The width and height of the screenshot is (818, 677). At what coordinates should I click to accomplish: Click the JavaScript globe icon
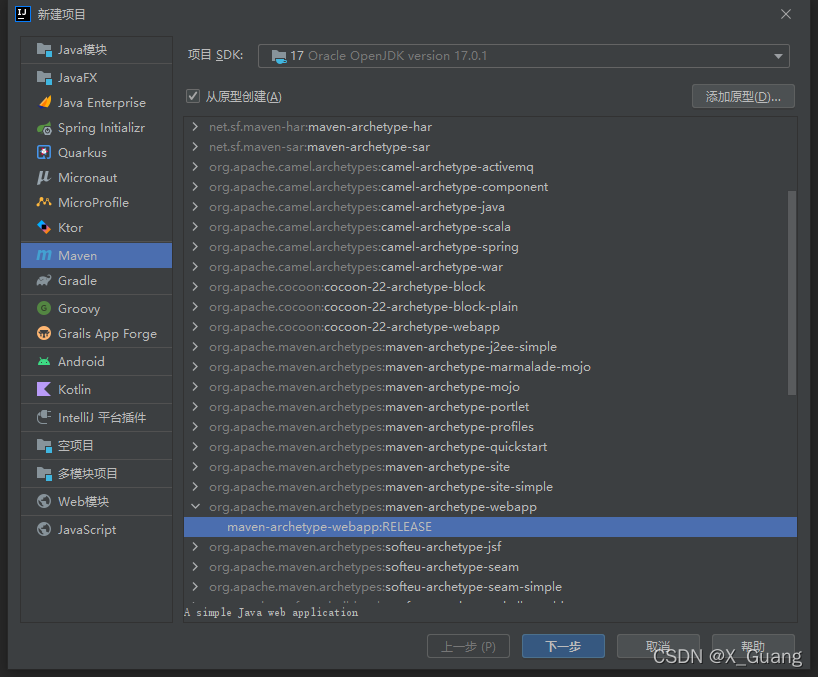click(x=44, y=529)
